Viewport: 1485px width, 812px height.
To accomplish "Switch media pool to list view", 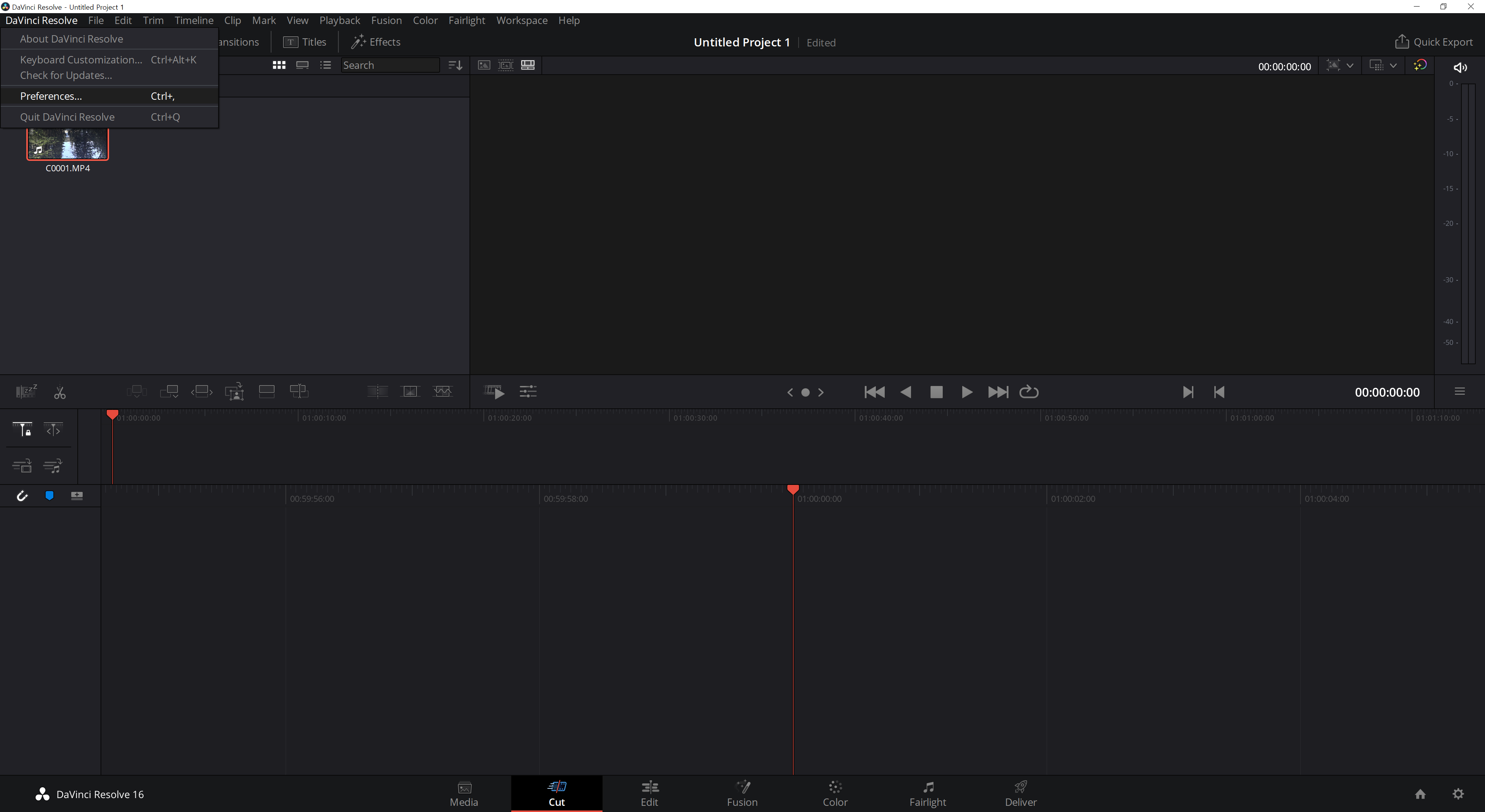I will tap(326, 65).
